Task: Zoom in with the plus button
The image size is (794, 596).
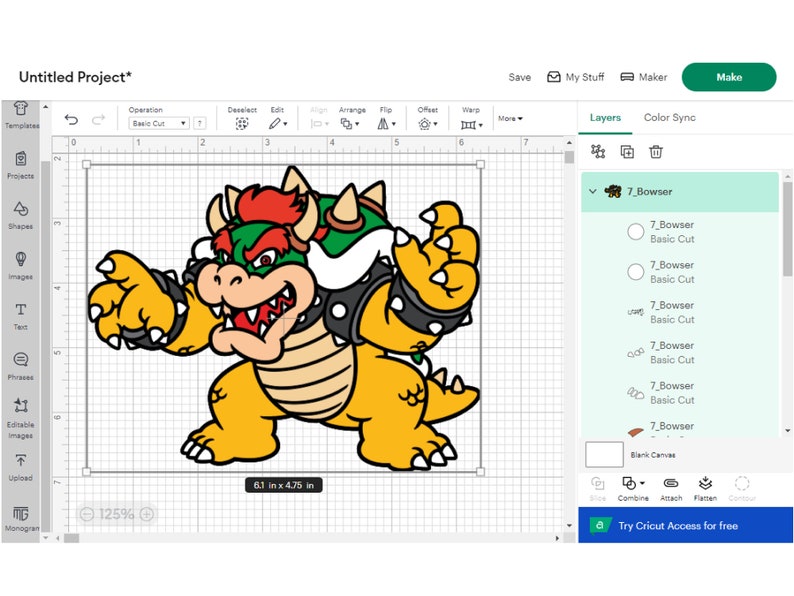Action: coord(147,514)
